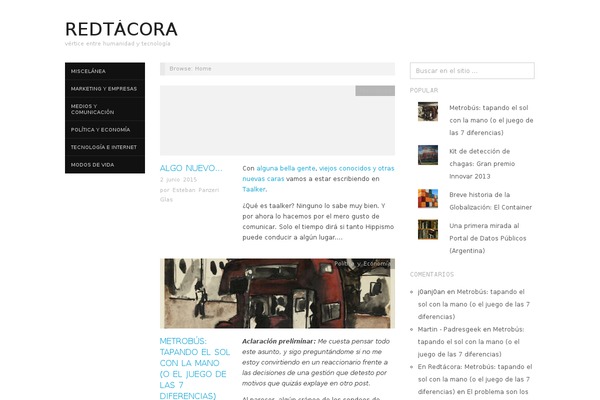Click the gray category tag on the placeholder image
Image resolution: width=600 pixels, height=400 pixels.
(x=375, y=91)
